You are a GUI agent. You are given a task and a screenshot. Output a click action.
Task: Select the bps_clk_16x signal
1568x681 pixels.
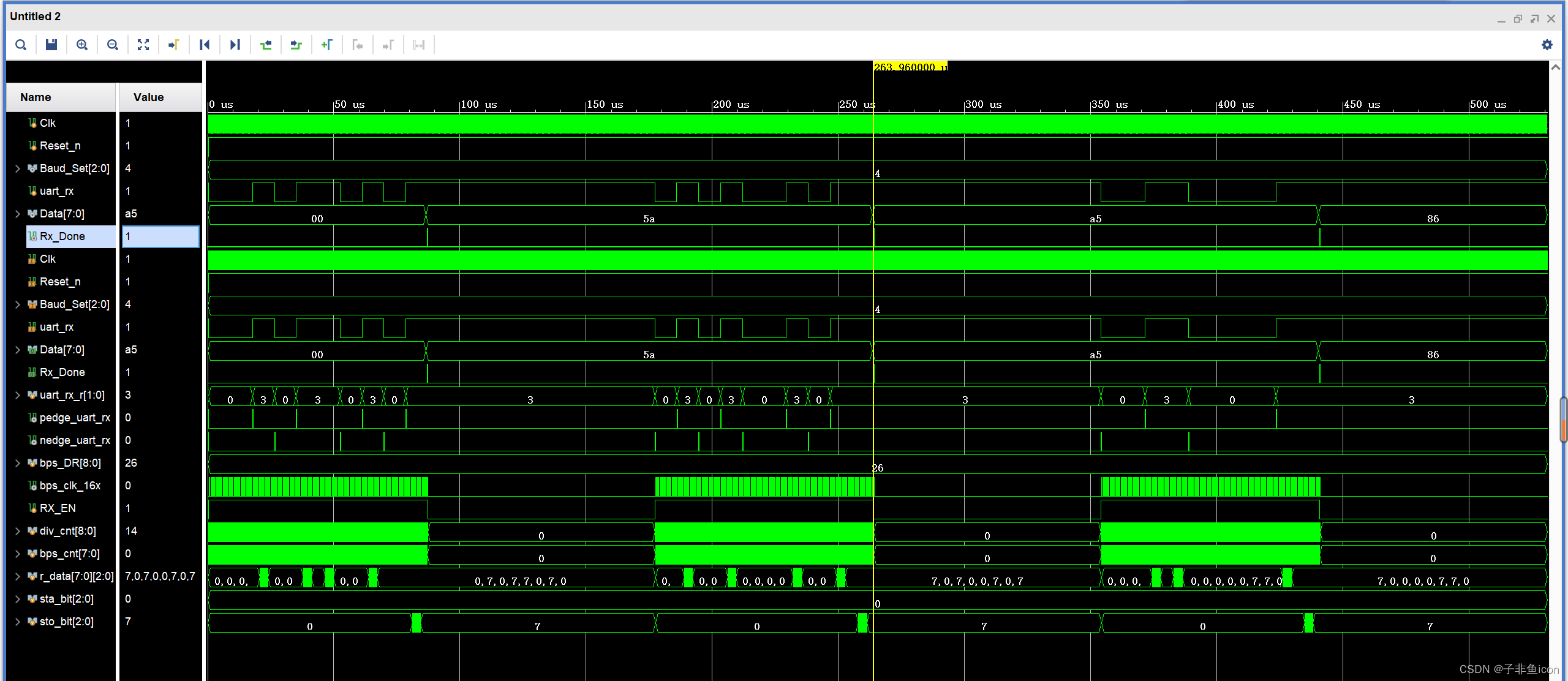coord(70,486)
